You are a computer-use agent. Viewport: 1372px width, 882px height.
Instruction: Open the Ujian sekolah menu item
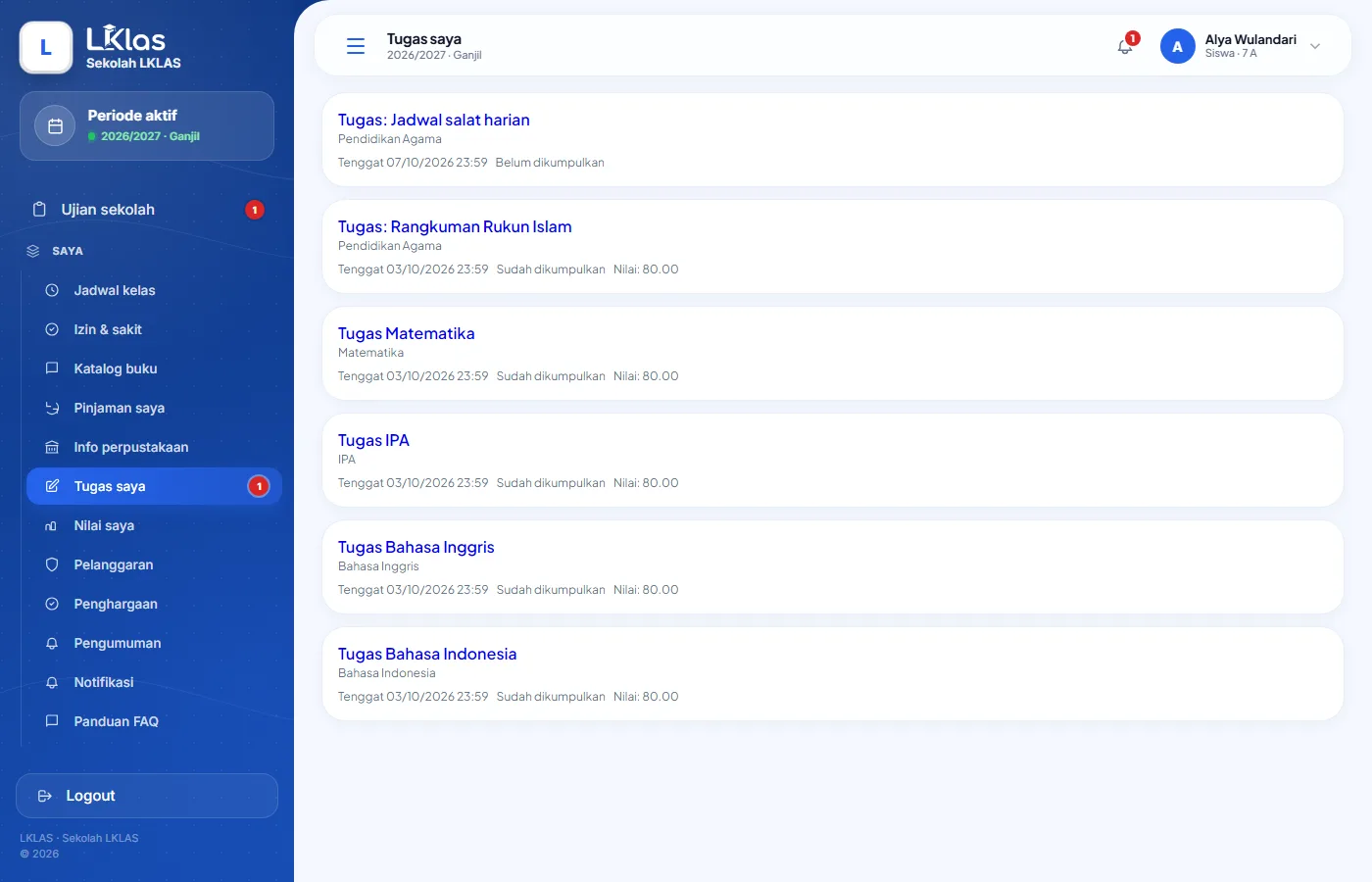[147, 210]
